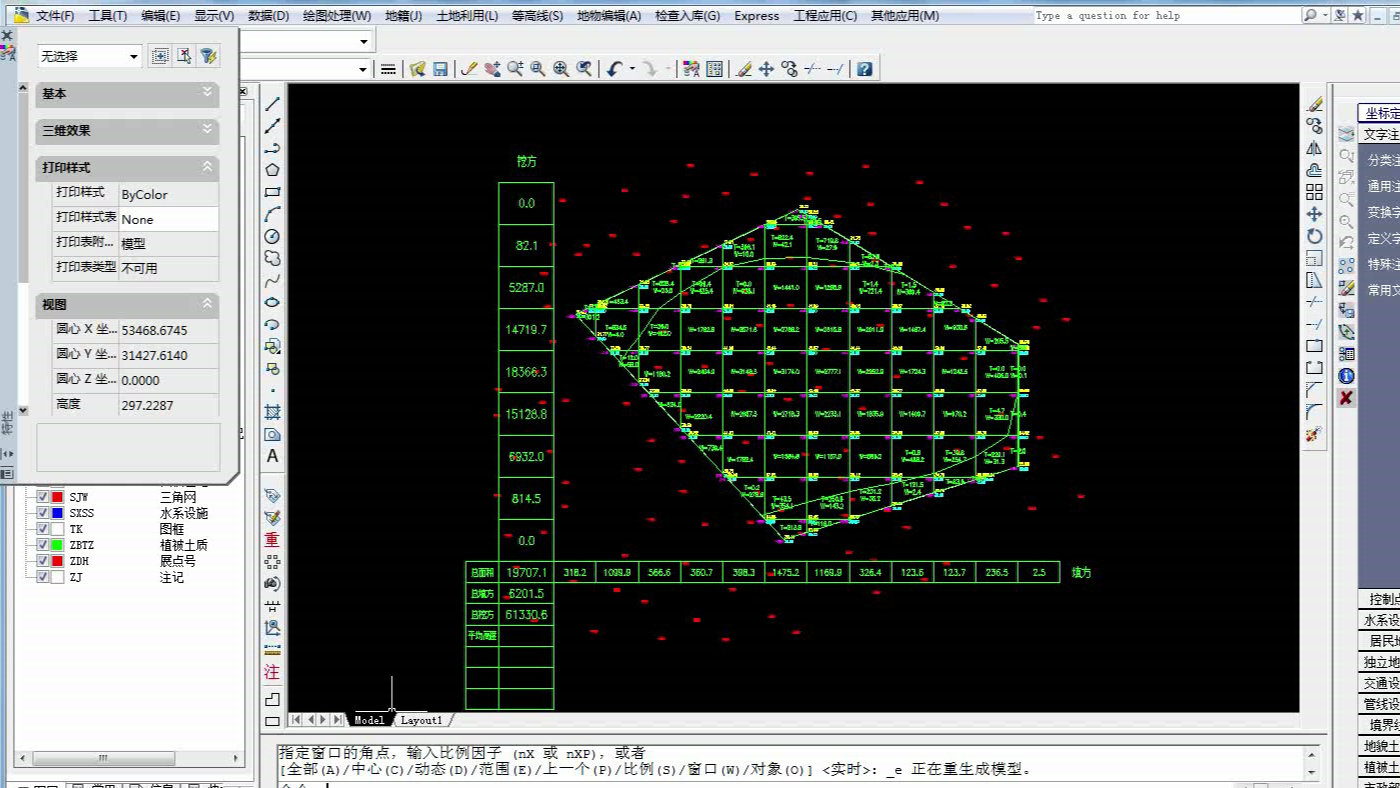Viewport: 1400px width, 788px height.
Task: Click the blue Help question mark icon
Action: point(865,69)
